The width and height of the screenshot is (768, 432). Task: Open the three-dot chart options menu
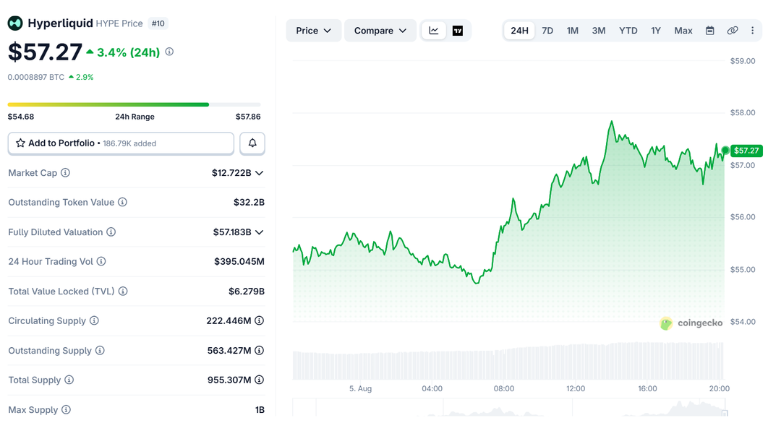coord(752,30)
